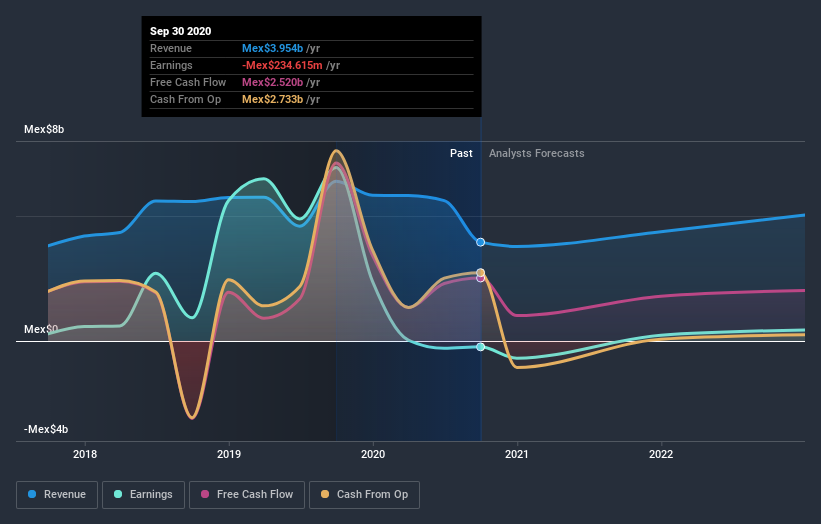Click the 2022 x-axis label
This screenshot has width=821, height=524.
click(661, 454)
